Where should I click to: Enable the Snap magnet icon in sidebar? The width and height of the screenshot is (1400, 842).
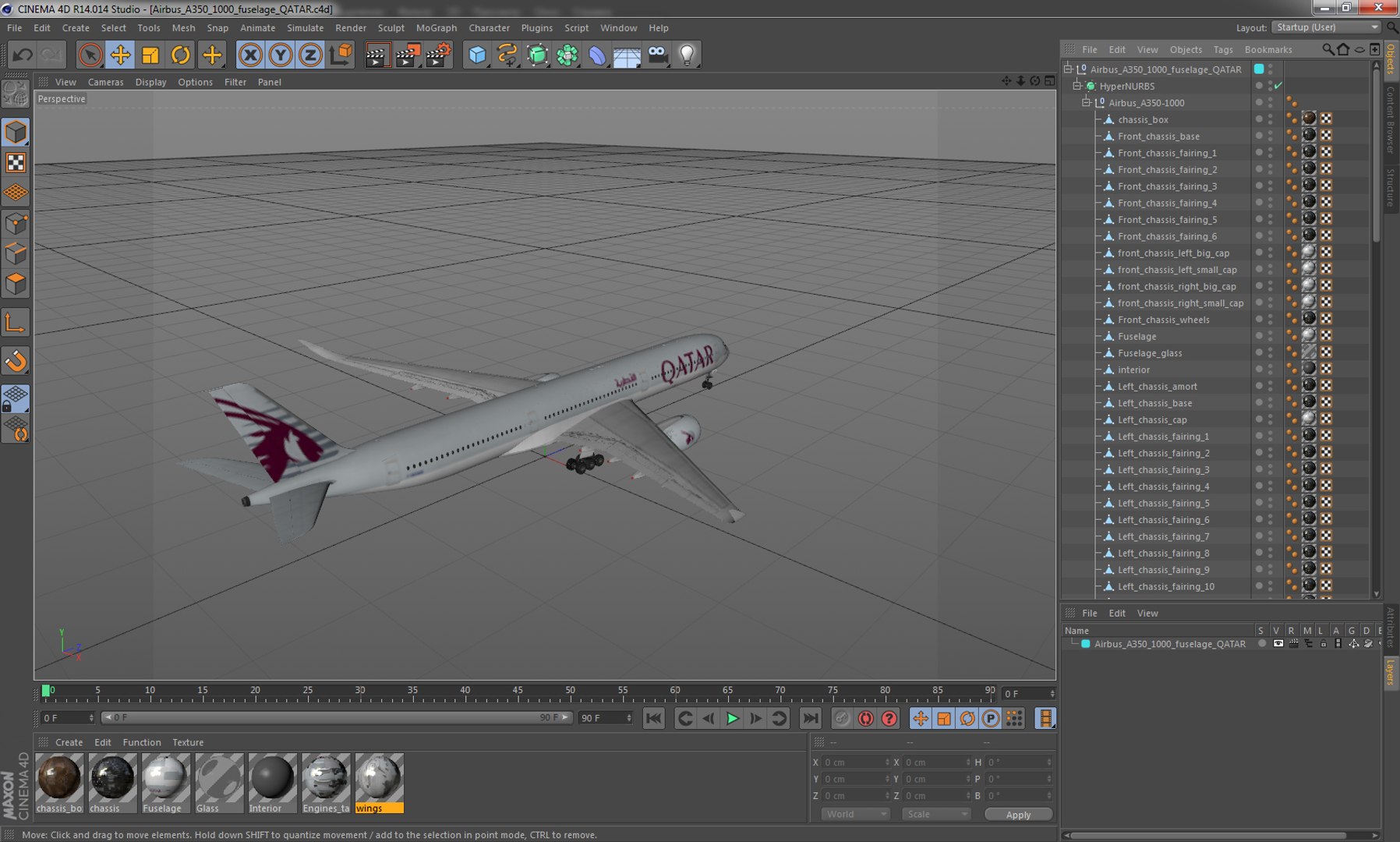pos(16,361)
